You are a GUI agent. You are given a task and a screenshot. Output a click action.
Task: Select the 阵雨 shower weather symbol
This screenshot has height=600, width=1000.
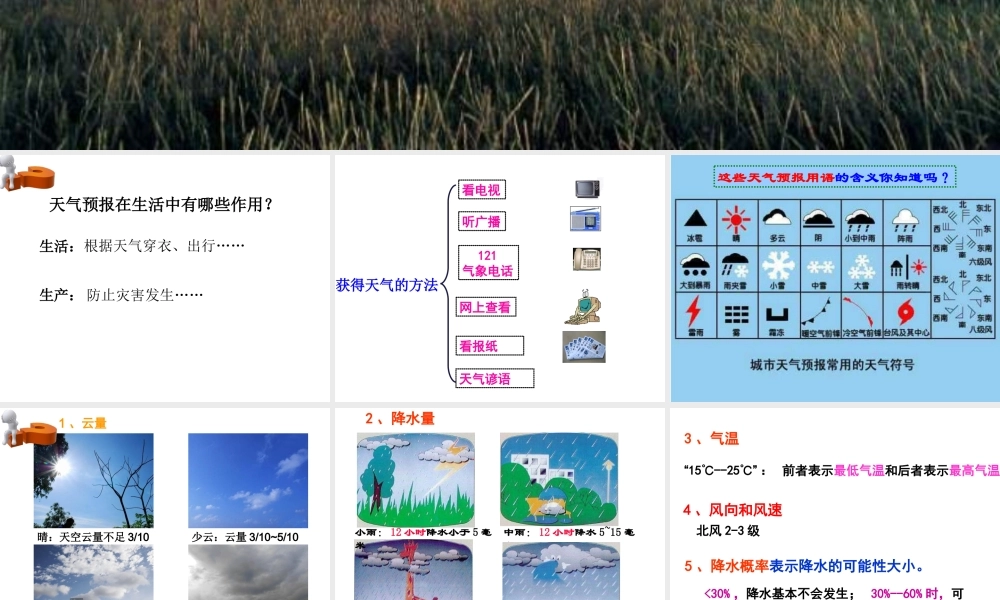[904, 221]
